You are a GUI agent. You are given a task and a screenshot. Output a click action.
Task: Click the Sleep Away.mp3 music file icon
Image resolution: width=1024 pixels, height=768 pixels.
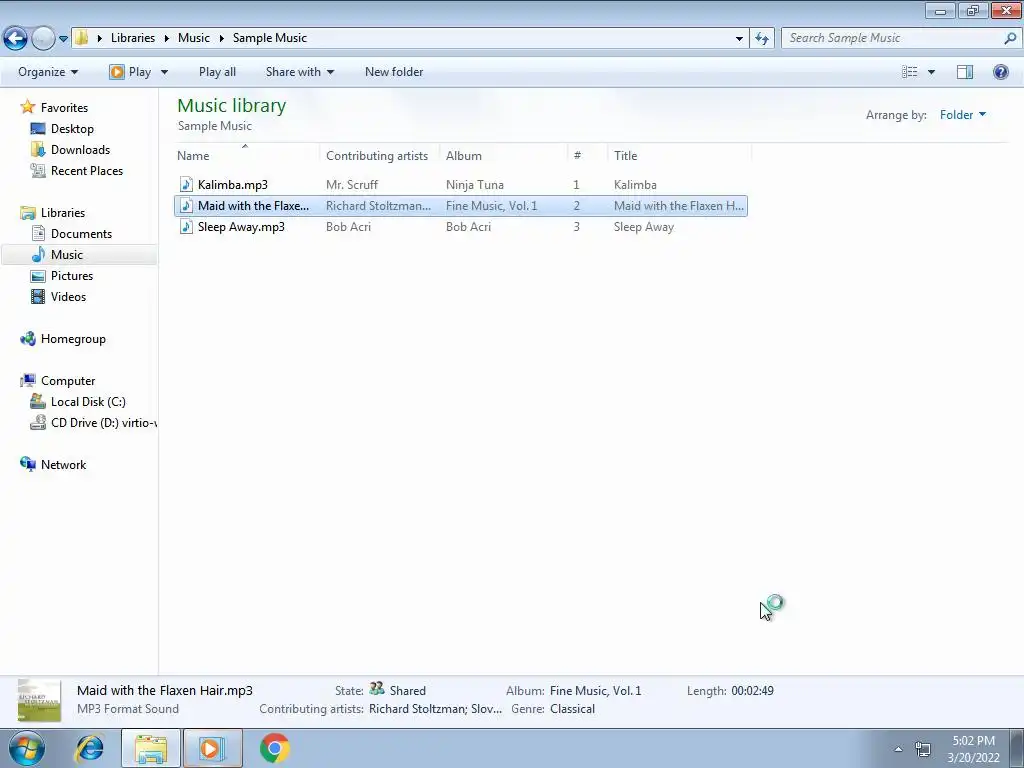point(186,227)
